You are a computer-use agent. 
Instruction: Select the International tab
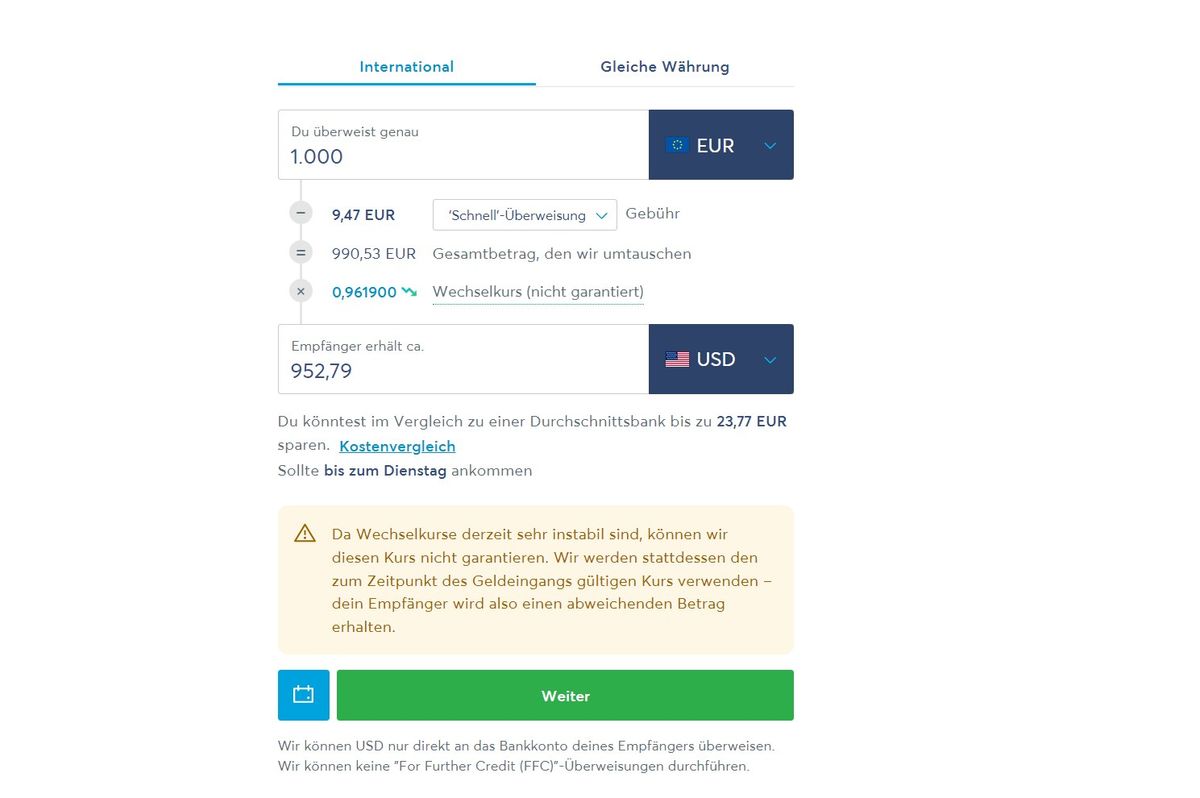406,66
